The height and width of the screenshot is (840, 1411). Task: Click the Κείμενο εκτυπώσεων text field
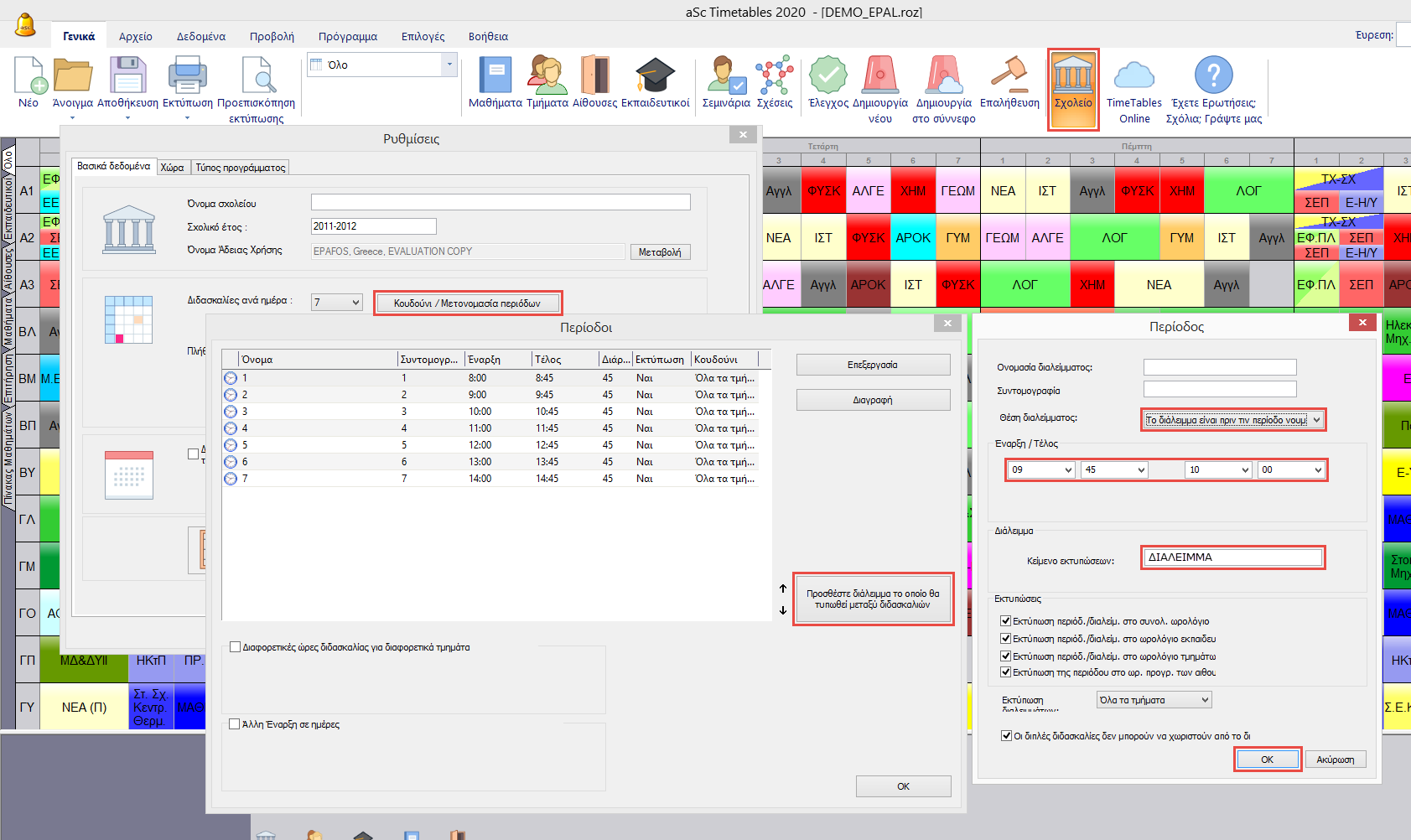[x=1232, y=557]
